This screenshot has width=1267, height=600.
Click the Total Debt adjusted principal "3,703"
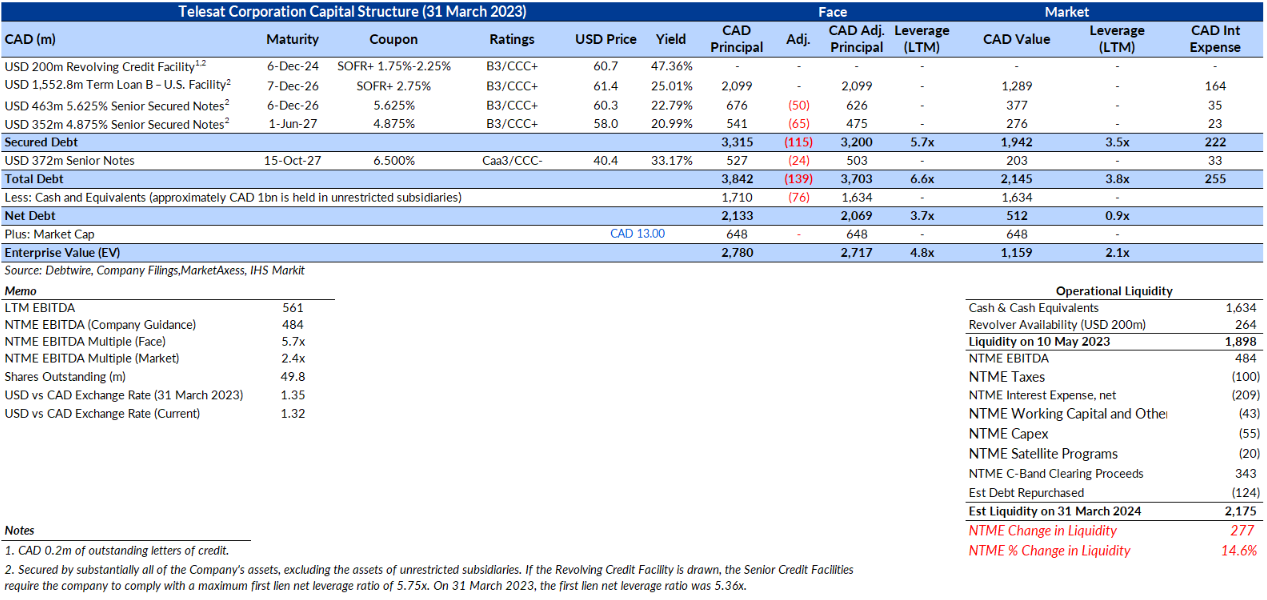(856, 179)
